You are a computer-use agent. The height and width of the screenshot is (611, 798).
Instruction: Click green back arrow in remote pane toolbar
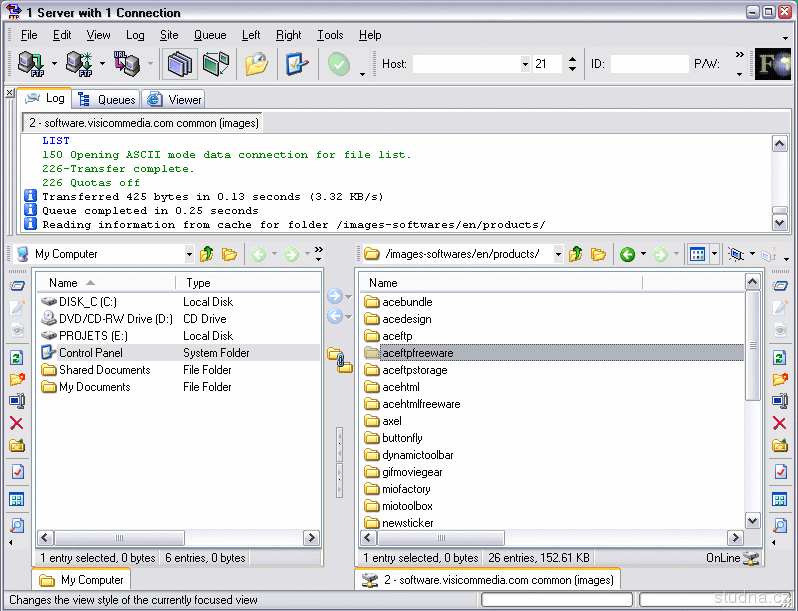pyautogui.click(x=628, y=254)
